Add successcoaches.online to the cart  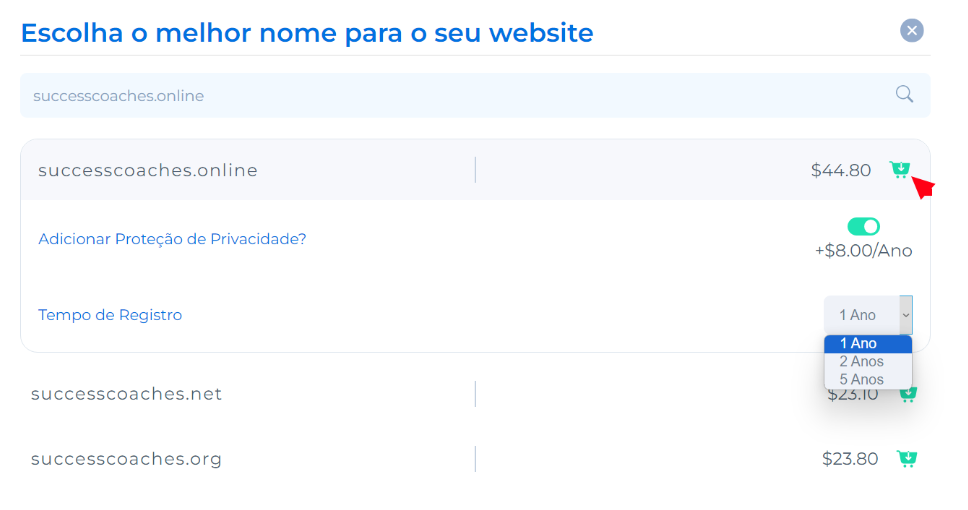(899, 169)
